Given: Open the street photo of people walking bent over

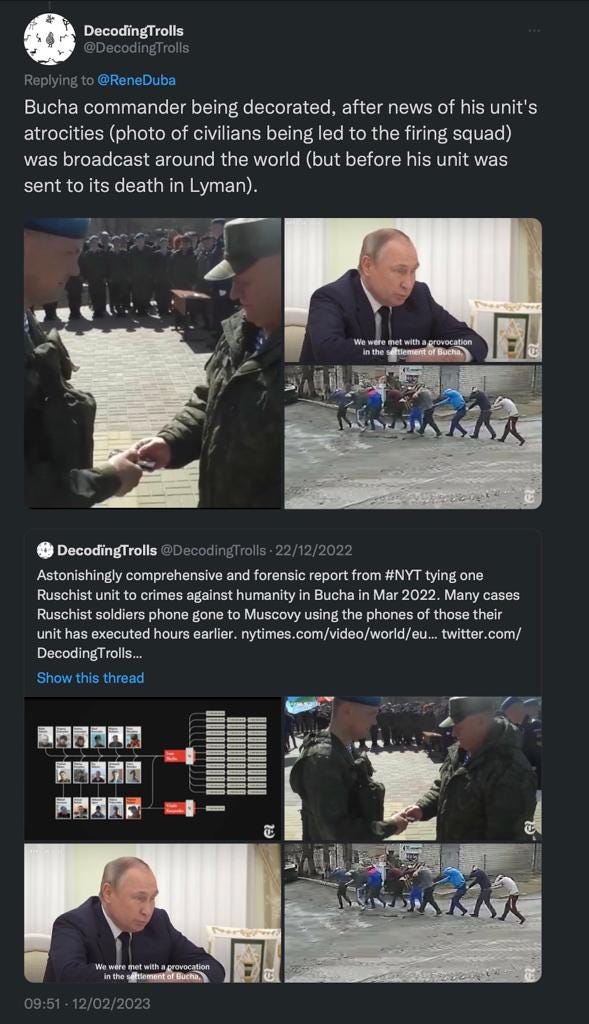Looking at the screenshot, I should click(x=413, y=436).
